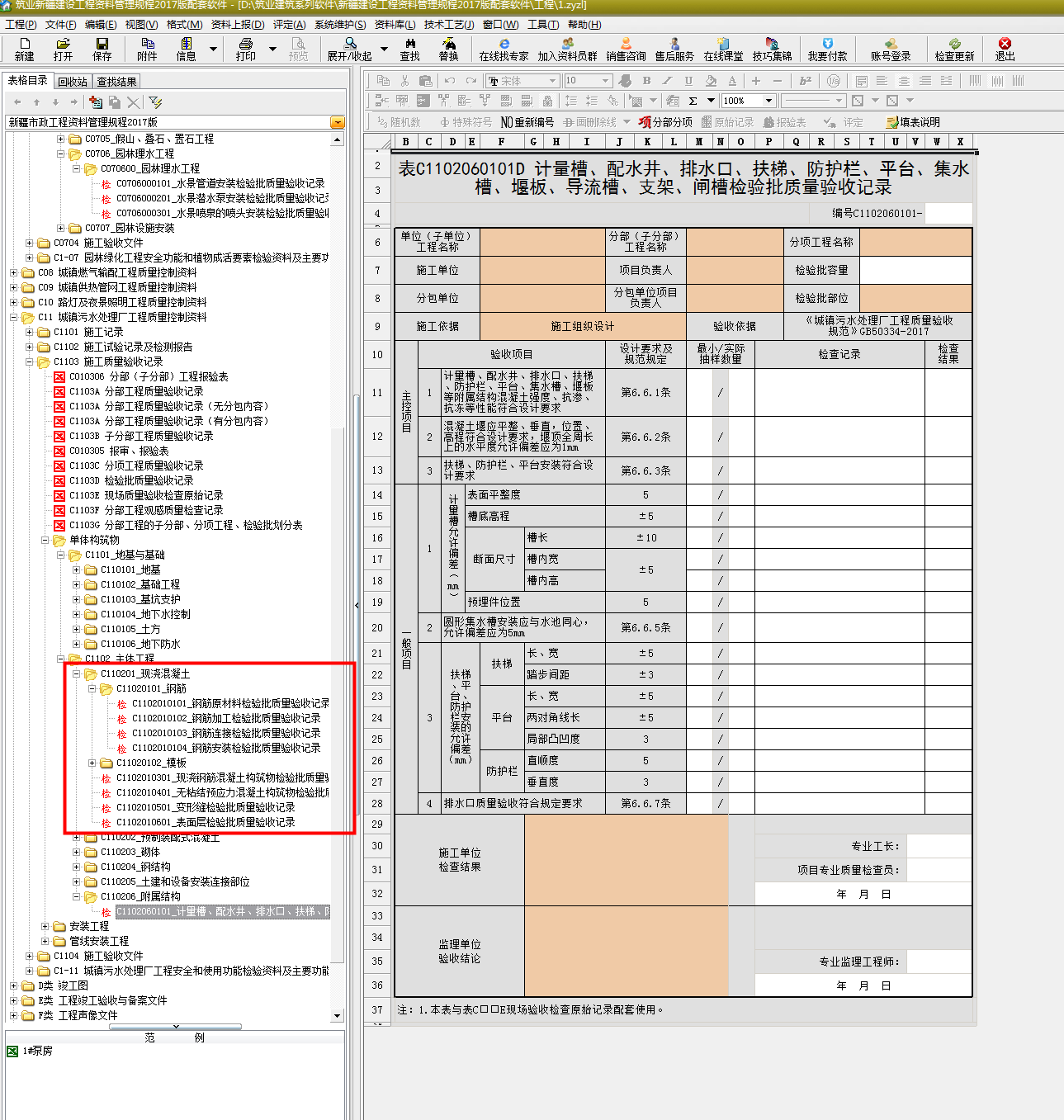The image size is (1064, 1120).
Task: Open 售后服务 after-sales service
Action: pos(674,49)
